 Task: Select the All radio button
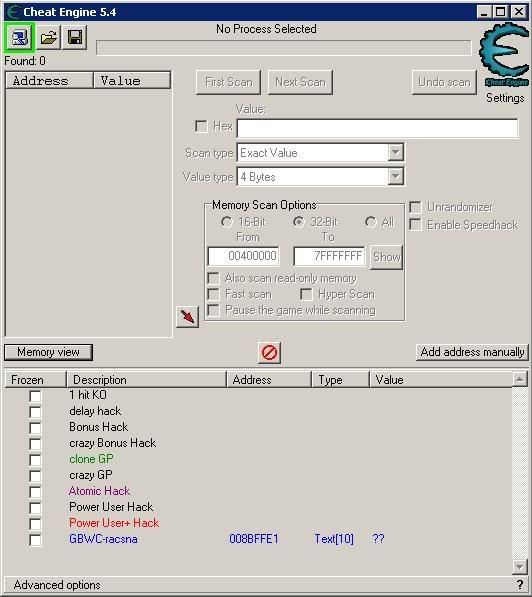click(x=371, y=222)
